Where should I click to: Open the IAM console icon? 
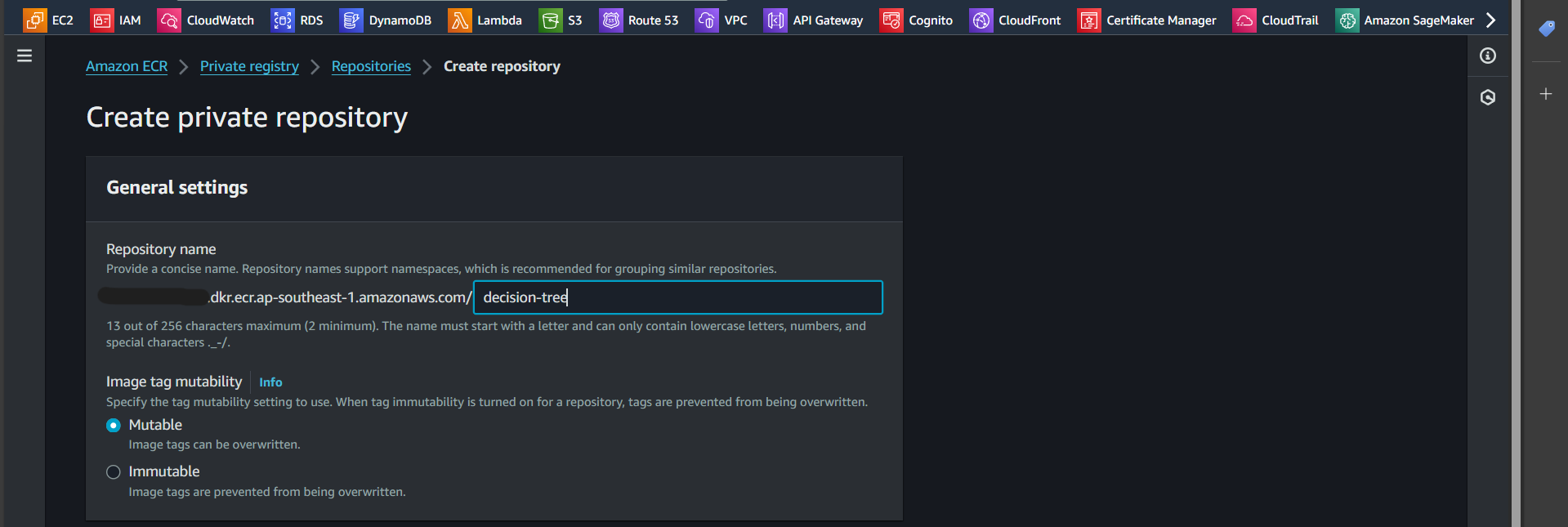click(102, 20)
